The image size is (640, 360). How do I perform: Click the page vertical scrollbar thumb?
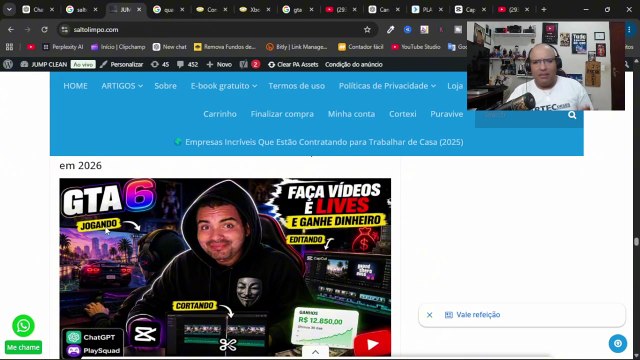tap(636, 242)
